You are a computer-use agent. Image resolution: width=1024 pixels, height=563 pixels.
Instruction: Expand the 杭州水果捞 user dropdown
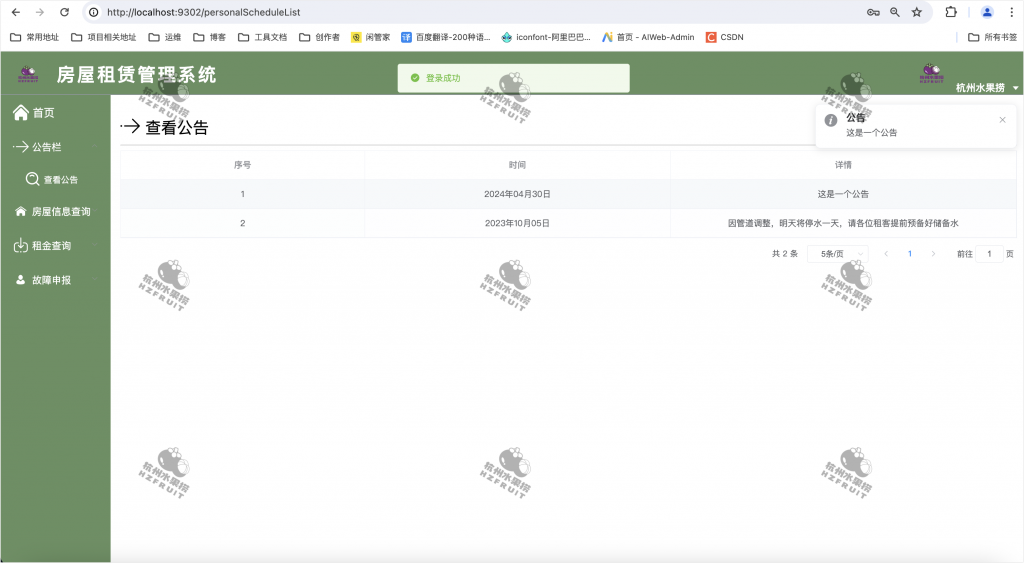[x=986, y=88]
